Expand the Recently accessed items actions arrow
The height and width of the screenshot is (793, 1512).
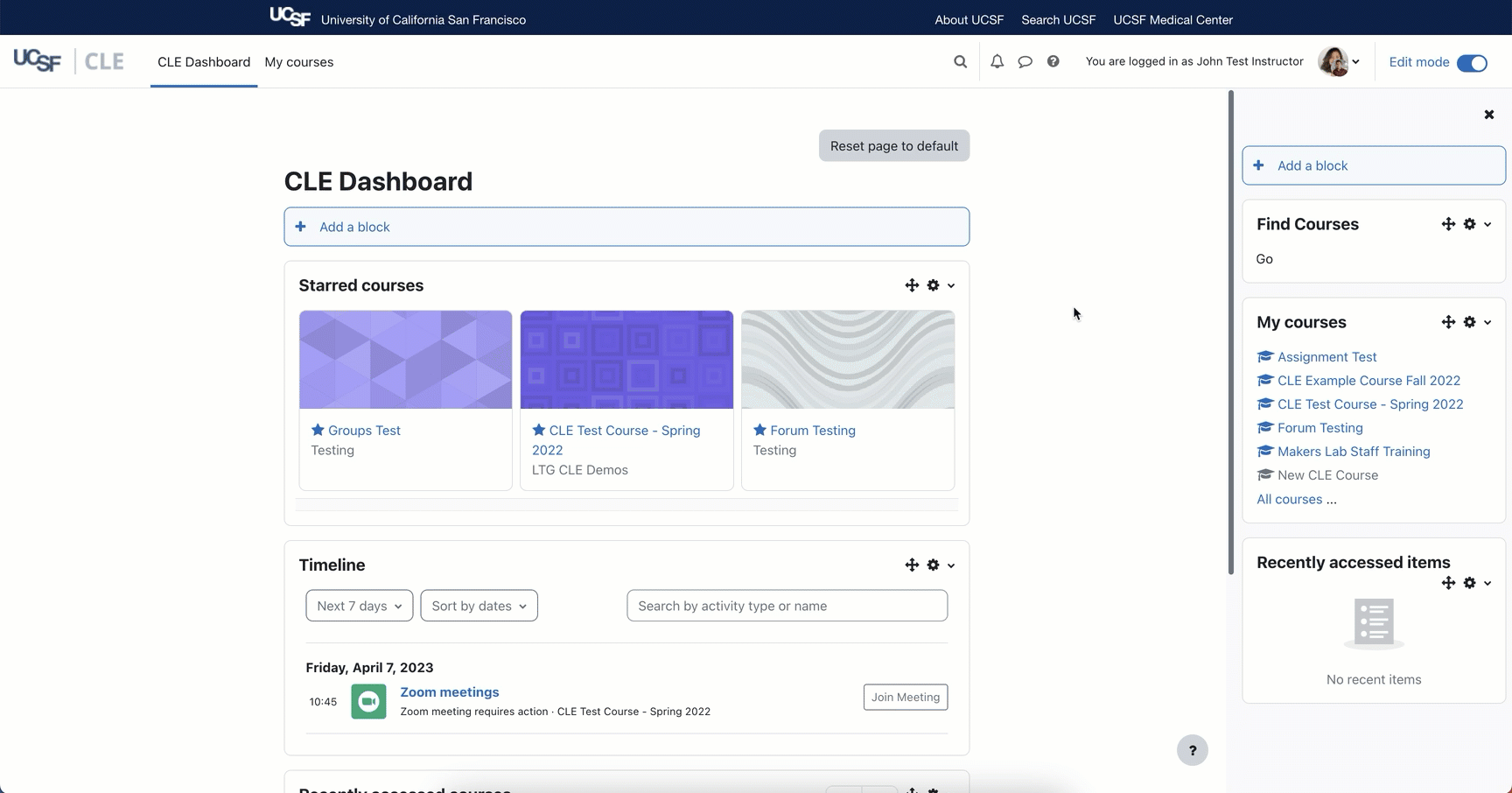(x=1487, y=584)
